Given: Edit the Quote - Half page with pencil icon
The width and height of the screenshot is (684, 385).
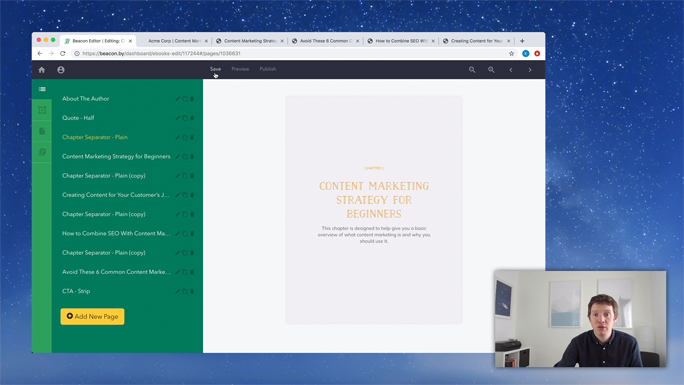Looking at the screenshot, I should click(178, 118).
